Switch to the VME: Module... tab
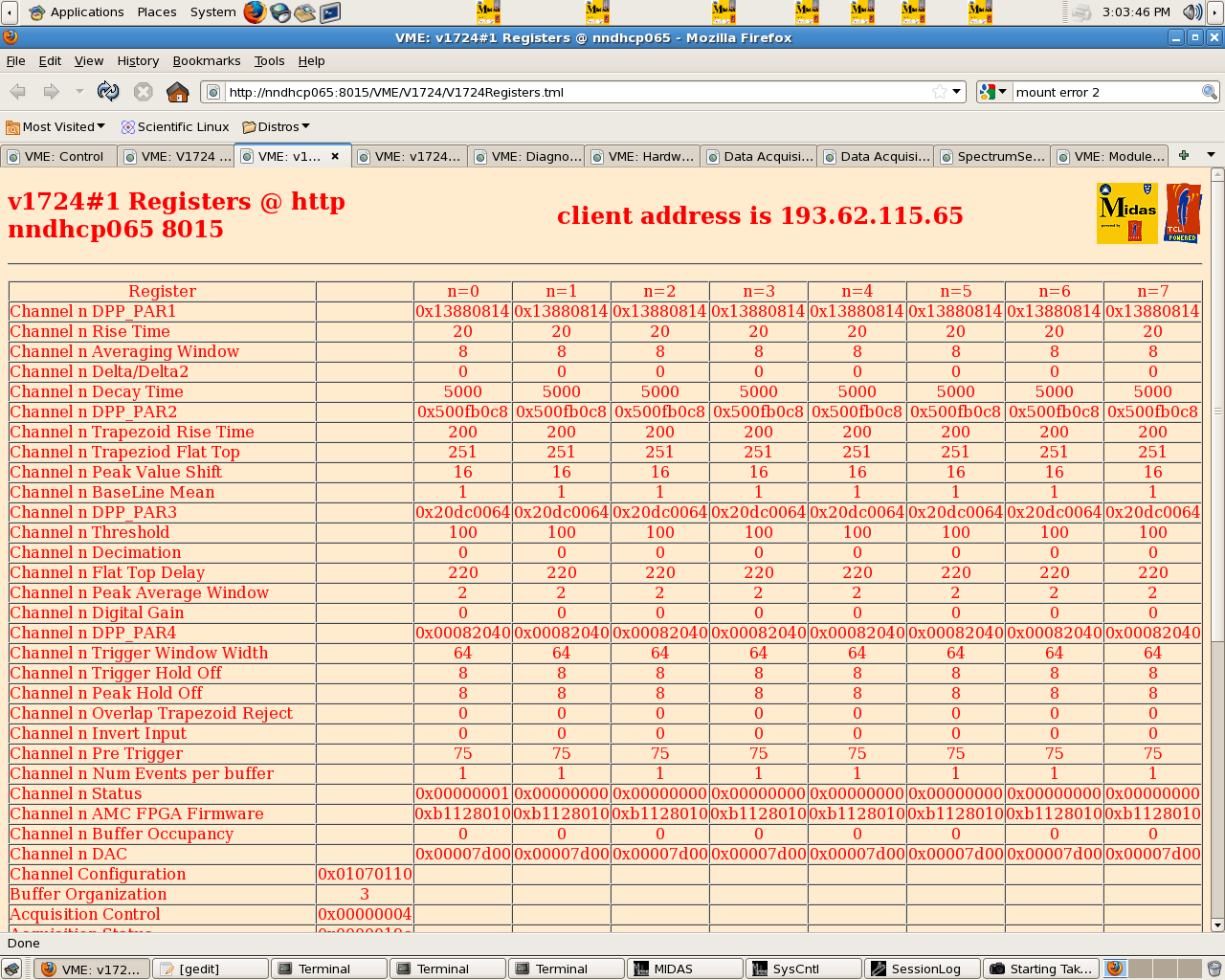Screen dimensions: 1225x980 tap(1109, 156)
